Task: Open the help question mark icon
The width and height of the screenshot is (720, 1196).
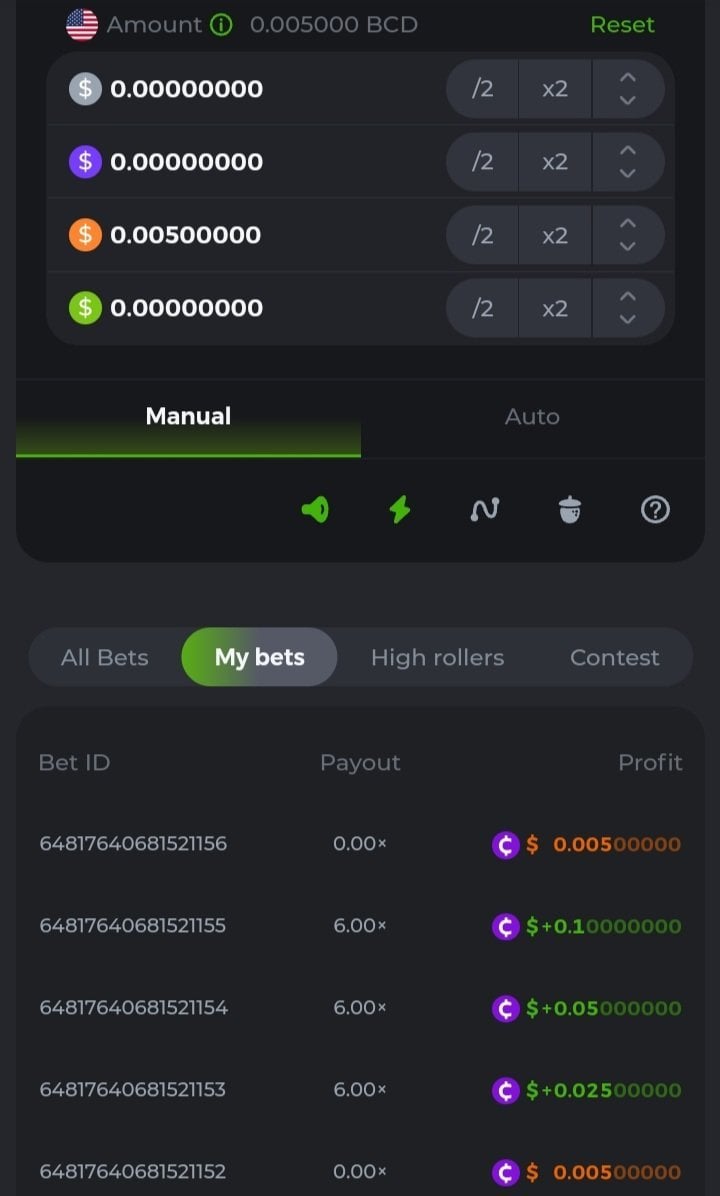Action: click(654, 510)
